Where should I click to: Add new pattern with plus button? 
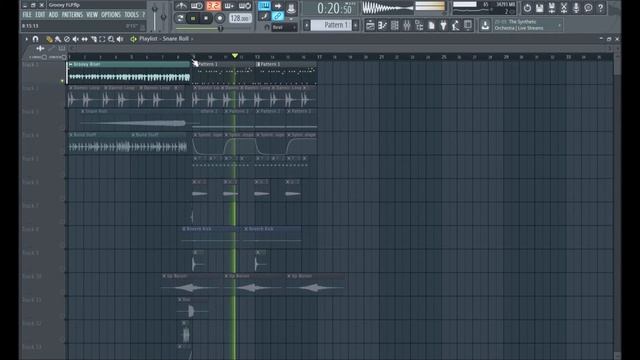(356, 25)
